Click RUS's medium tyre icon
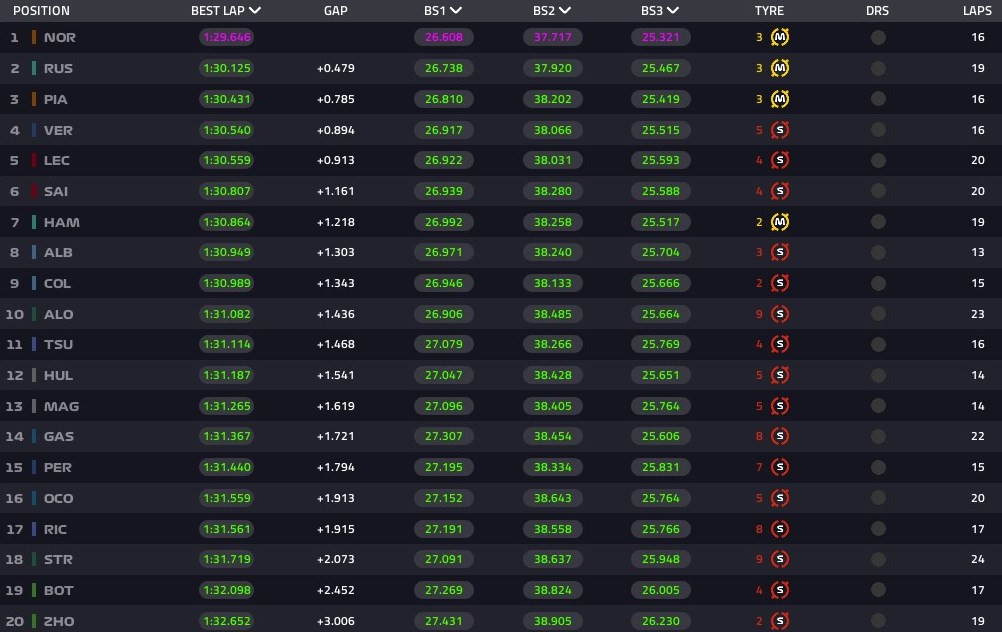The image size is (1002, 632). 780,68
